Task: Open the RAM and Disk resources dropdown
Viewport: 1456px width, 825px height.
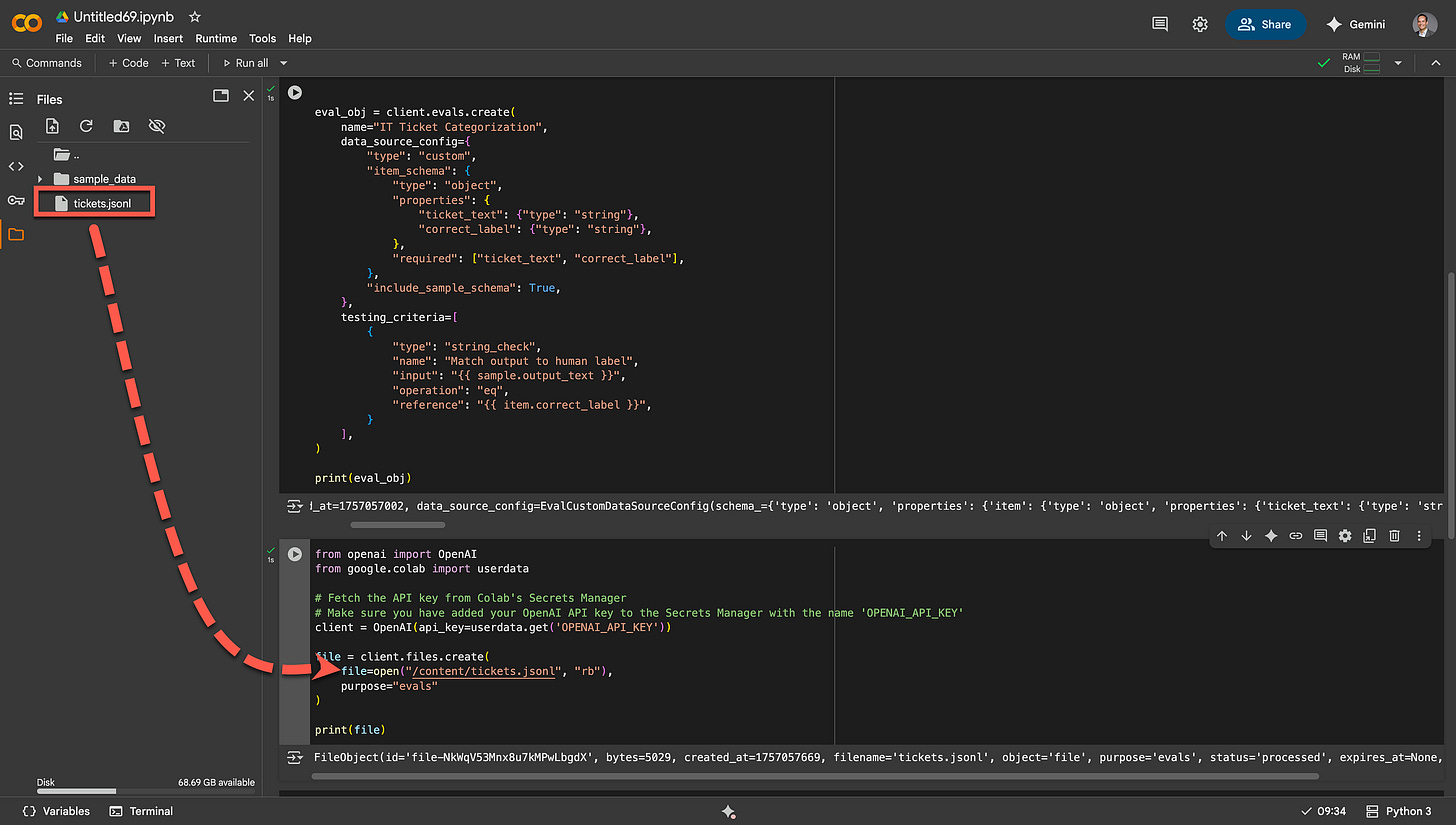Action: pos(1398,63)
